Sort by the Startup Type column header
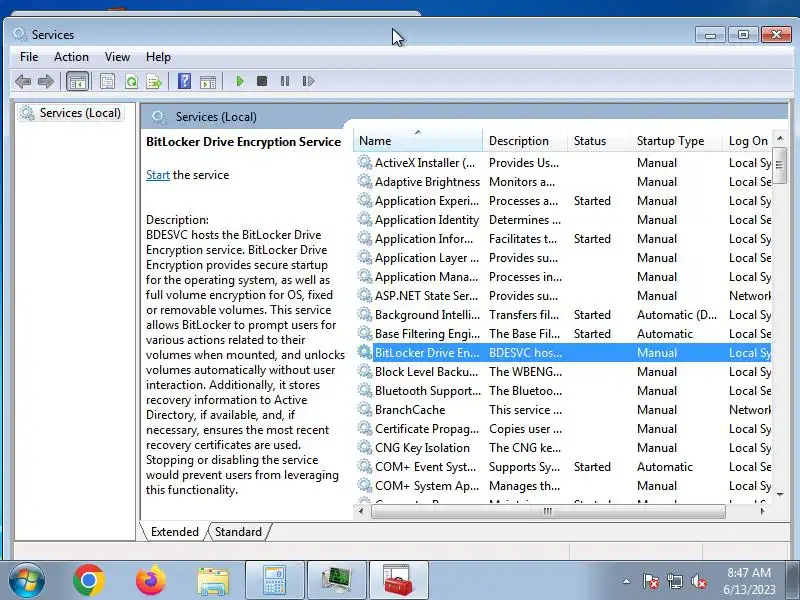This screenshot has height=600, width=800. tap(677, 141)
